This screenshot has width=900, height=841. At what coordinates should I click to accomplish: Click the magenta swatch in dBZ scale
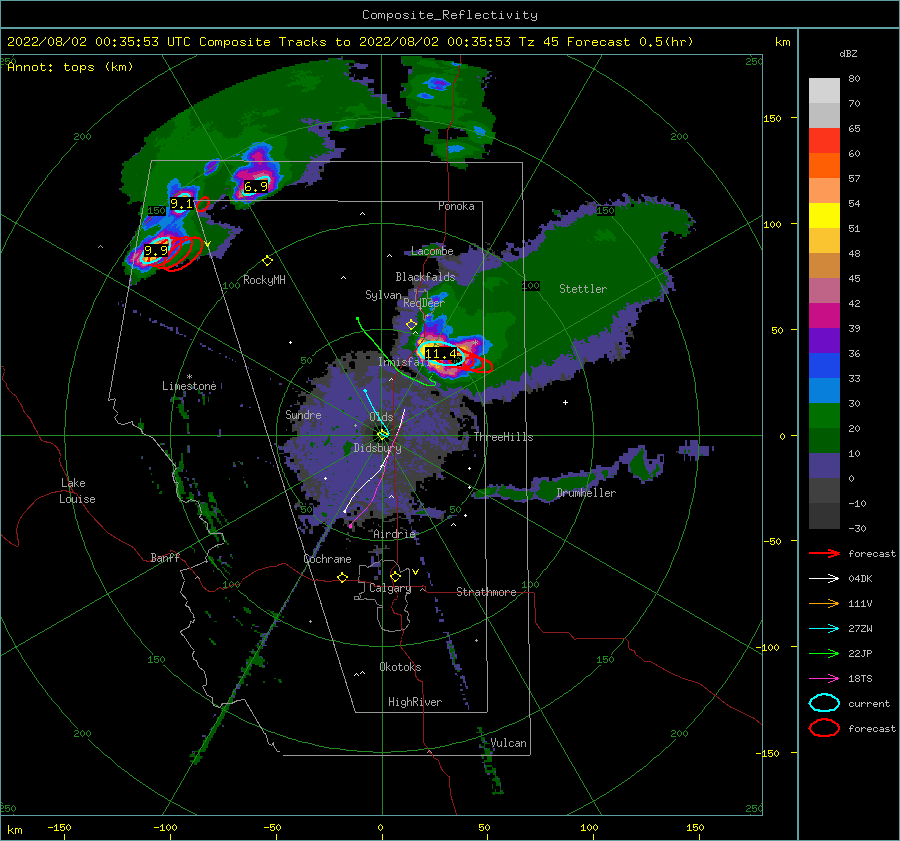point(824,315)
